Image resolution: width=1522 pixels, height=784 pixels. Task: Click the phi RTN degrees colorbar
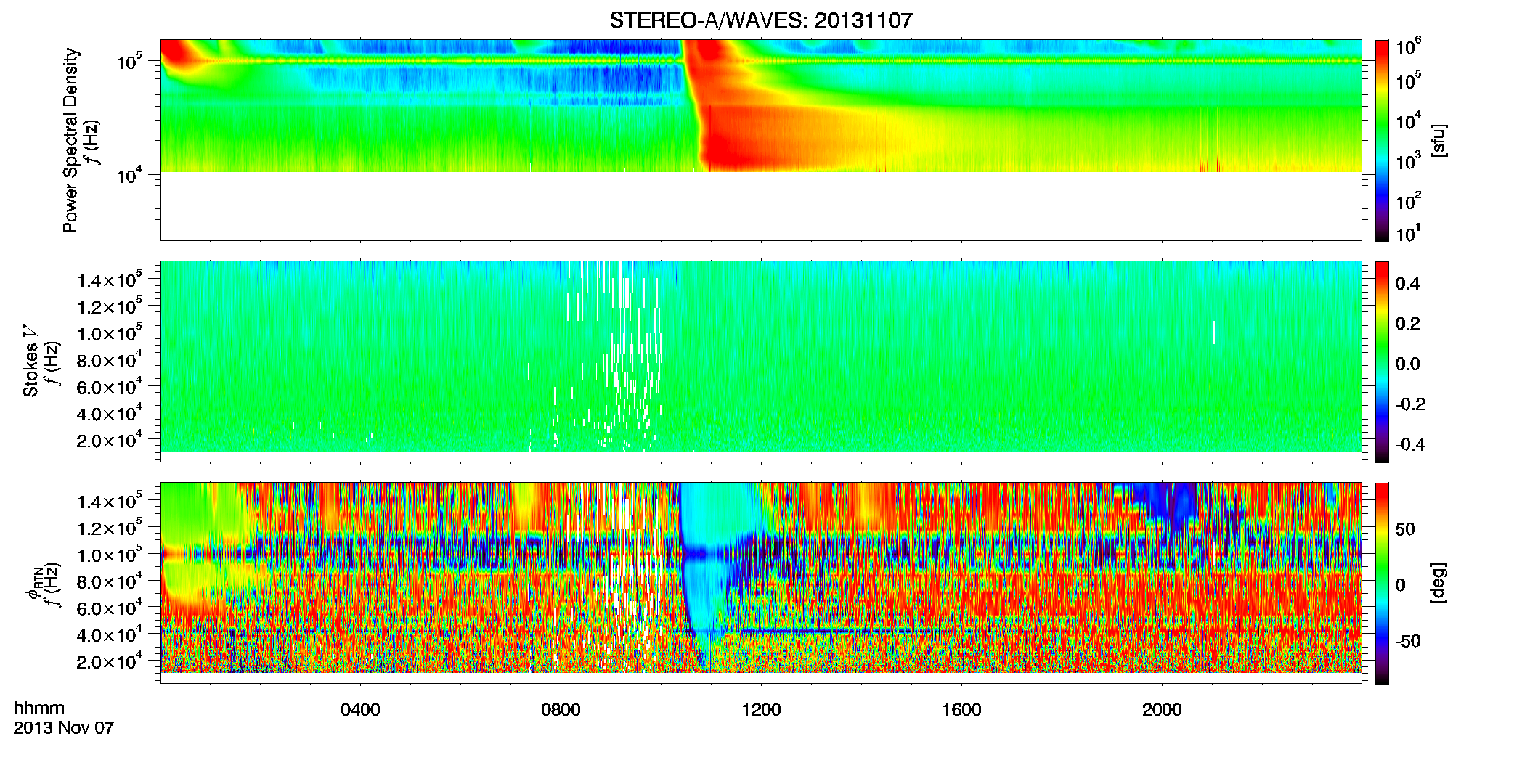1382,583
